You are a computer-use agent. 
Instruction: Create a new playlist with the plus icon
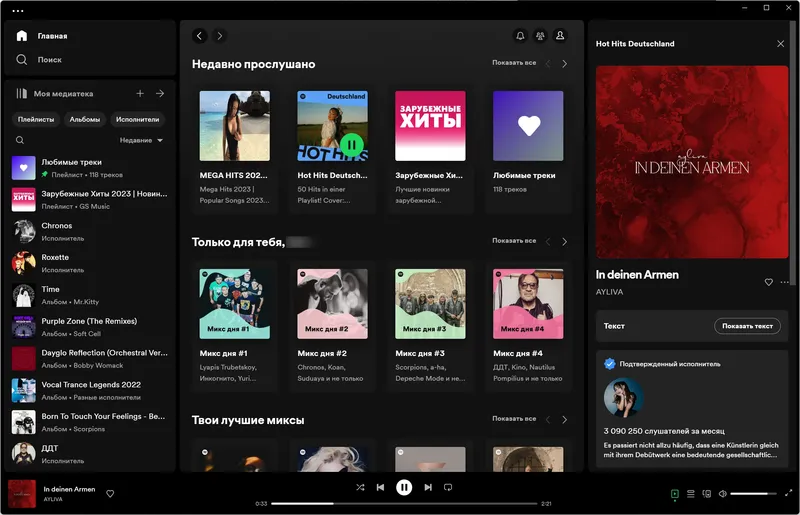pos(140,93)
